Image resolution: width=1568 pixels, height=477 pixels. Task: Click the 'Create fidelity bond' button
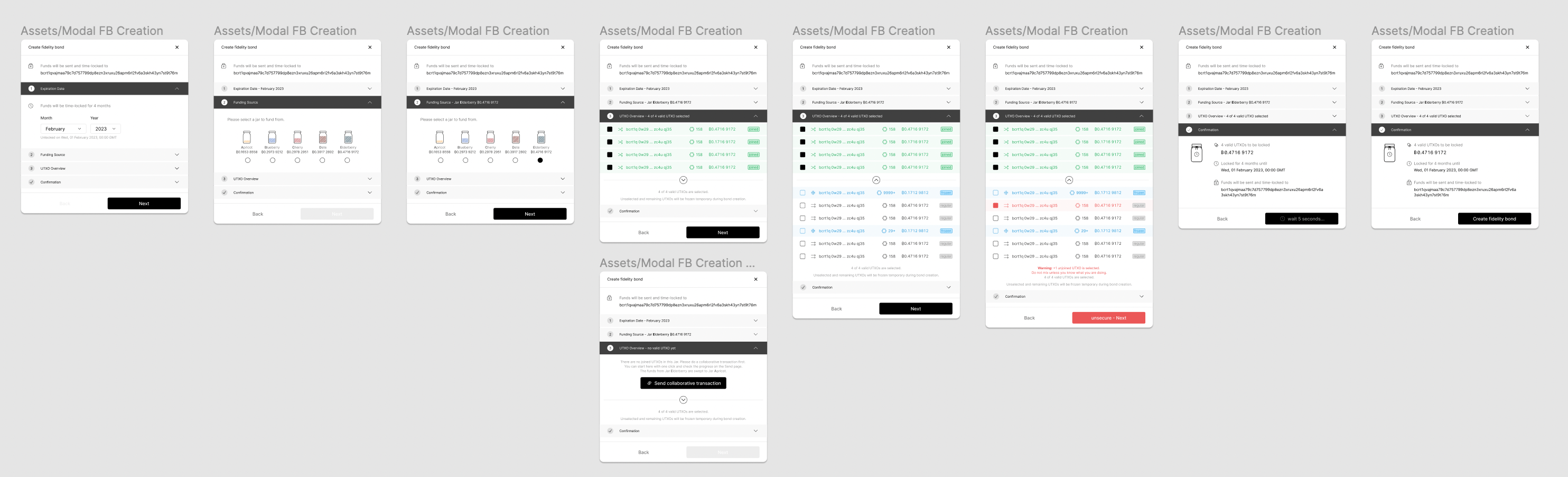[x=1495, y=219]
